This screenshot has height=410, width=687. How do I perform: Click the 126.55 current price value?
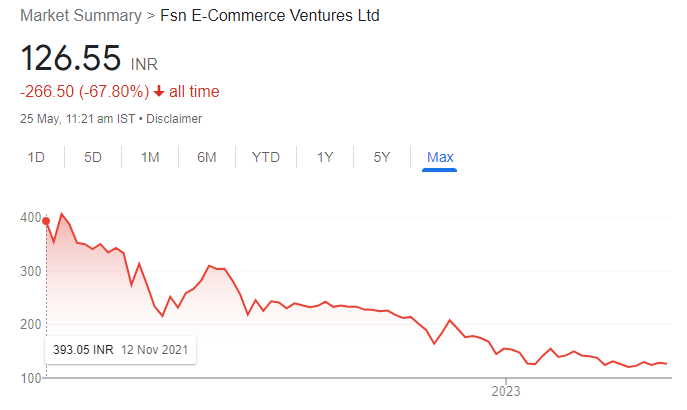point(71,58)
